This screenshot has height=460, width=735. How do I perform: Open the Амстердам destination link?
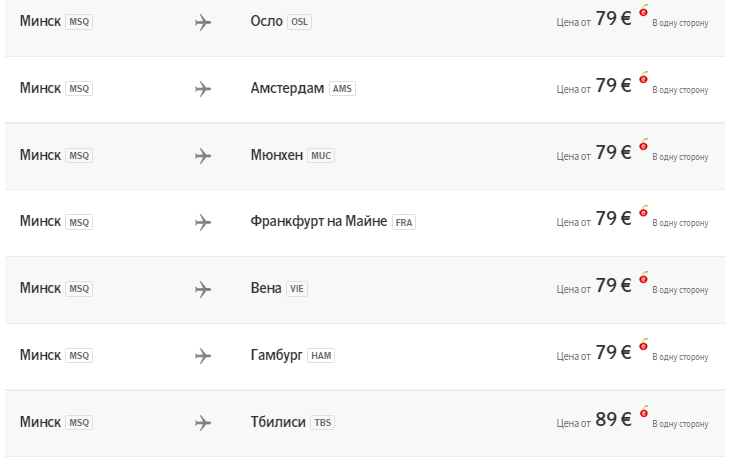pyautogui.click(x=287, y=89)
